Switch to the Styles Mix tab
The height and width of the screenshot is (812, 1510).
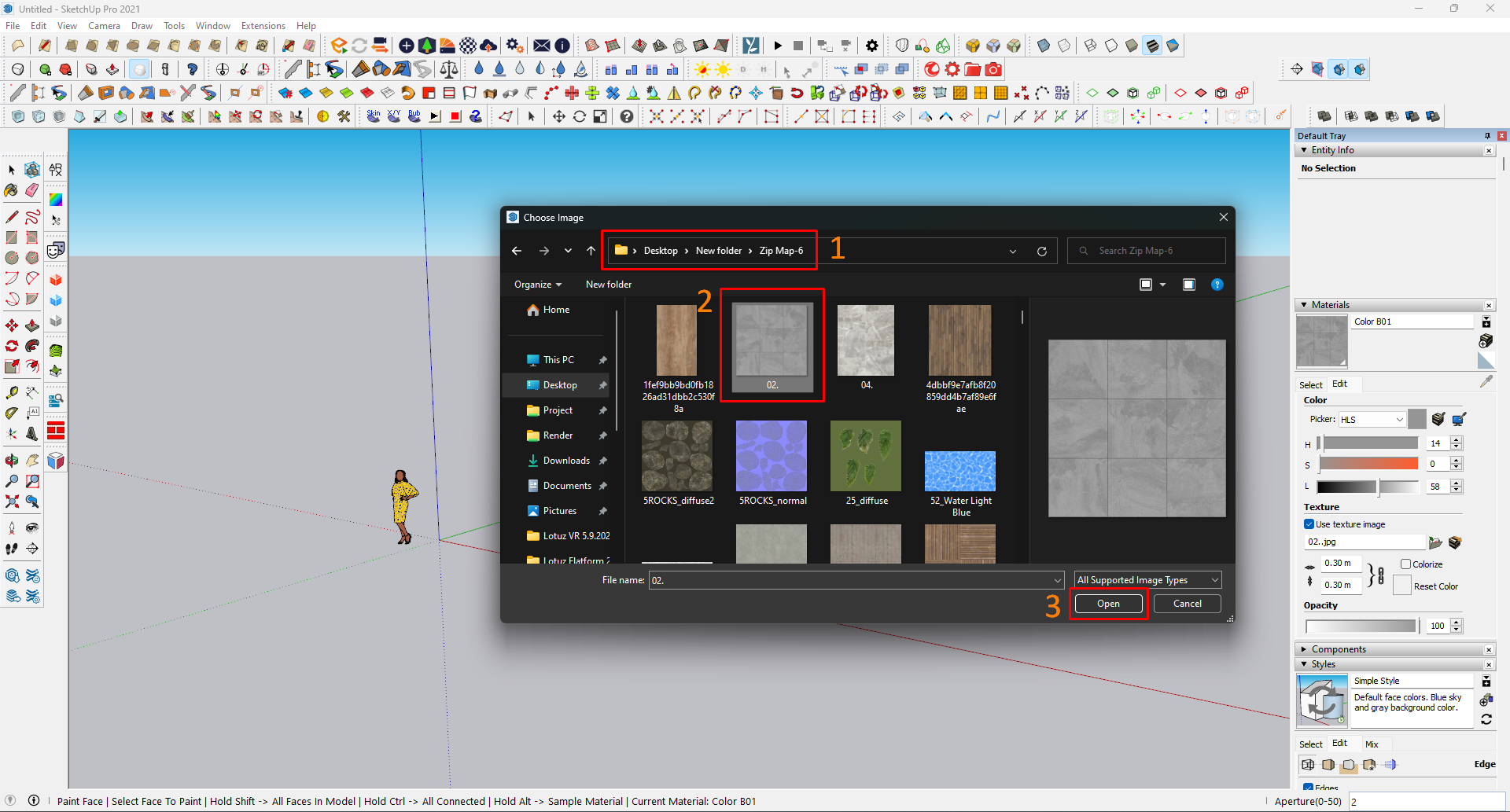coord(1372,744)
